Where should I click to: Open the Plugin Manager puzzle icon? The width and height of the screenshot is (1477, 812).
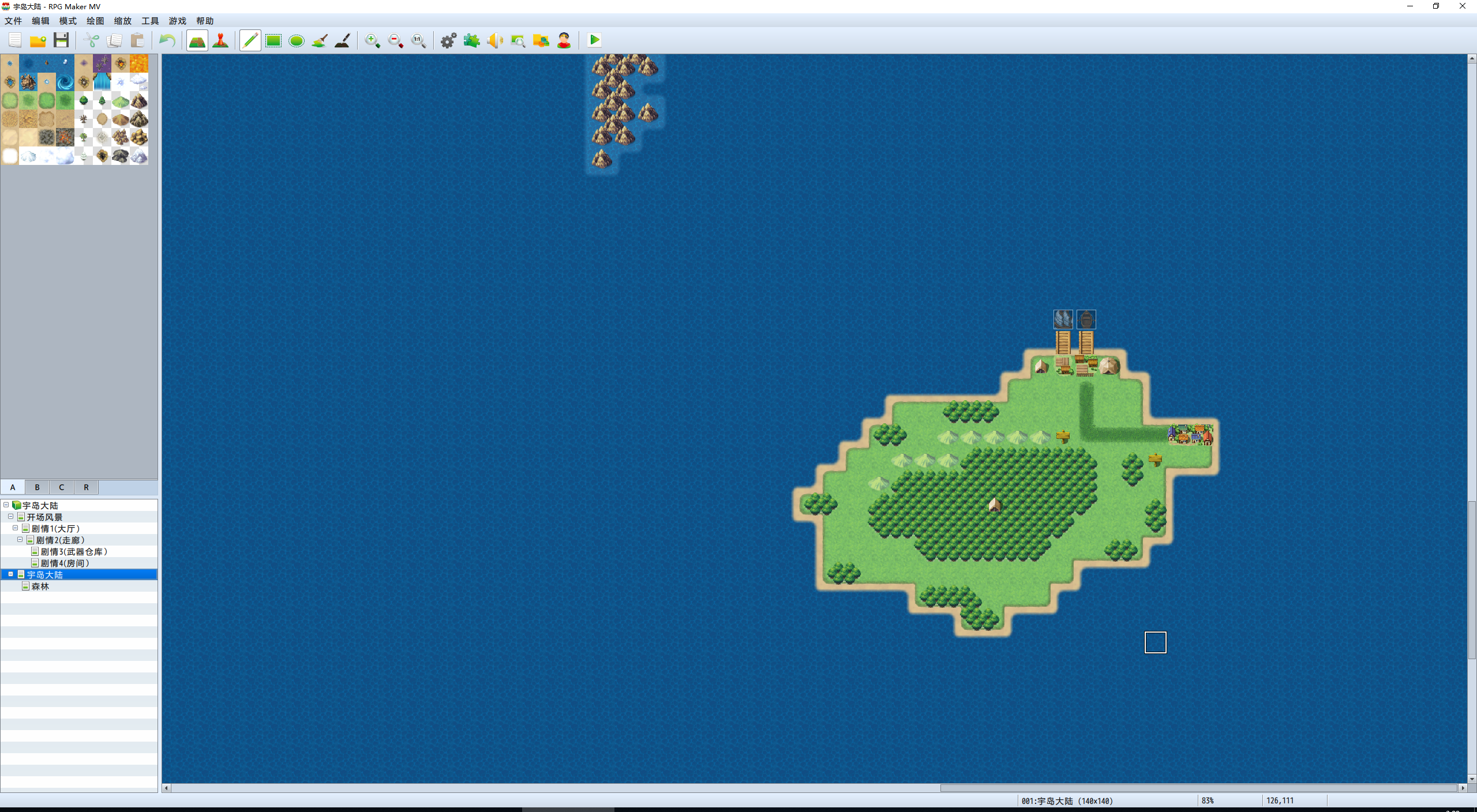[472, 40]
